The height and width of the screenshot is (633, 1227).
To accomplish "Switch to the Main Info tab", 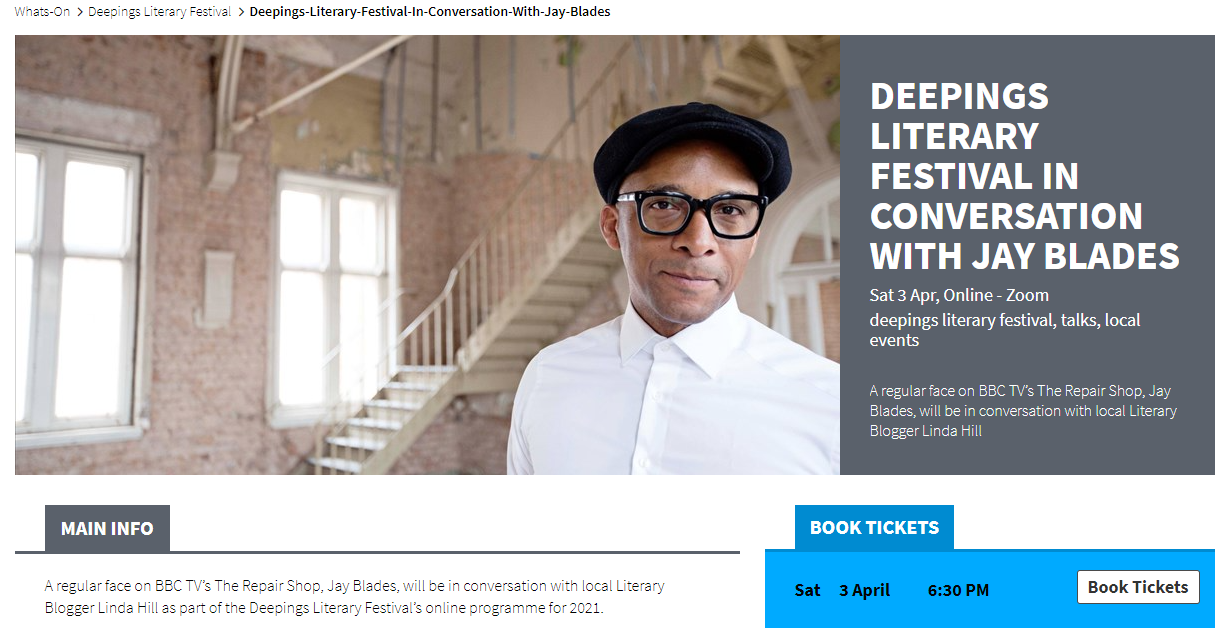I will tap(107, 529).
